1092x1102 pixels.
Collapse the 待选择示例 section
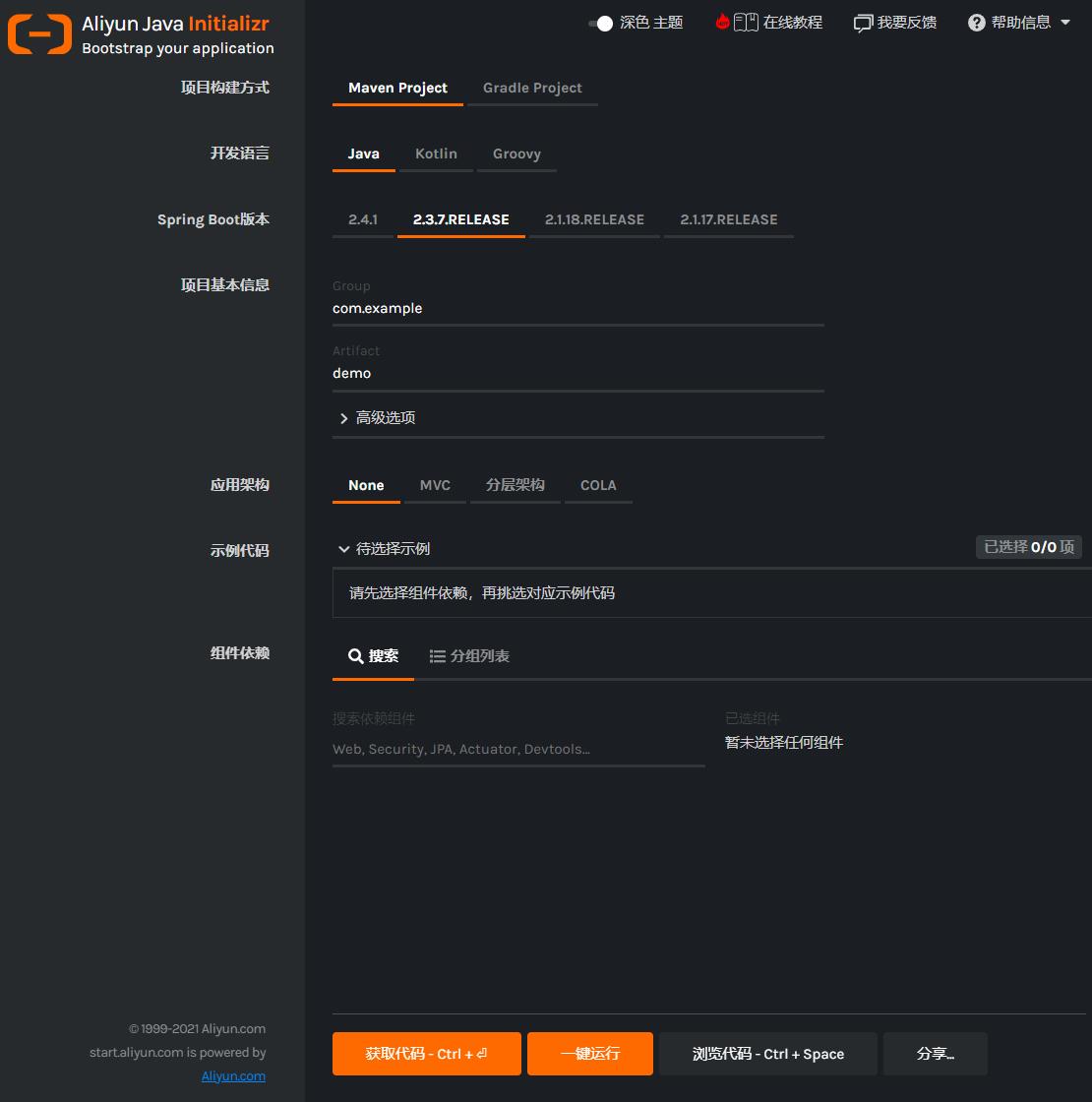coord(385,549)
